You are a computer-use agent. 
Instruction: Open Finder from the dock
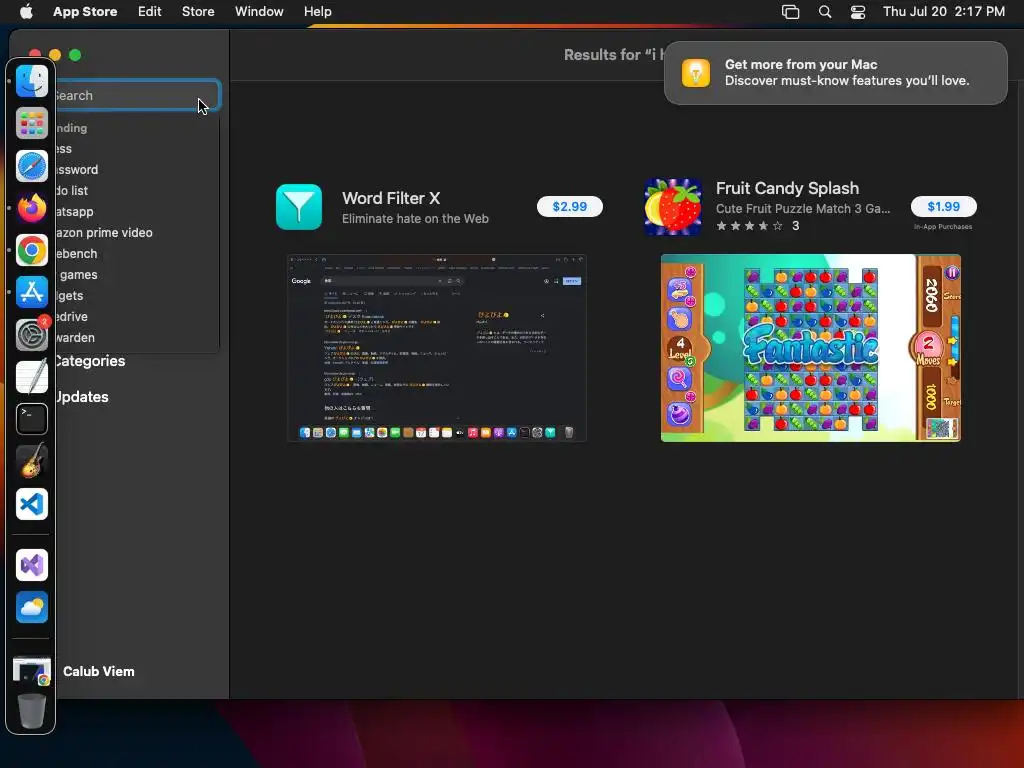pos(31,81)
